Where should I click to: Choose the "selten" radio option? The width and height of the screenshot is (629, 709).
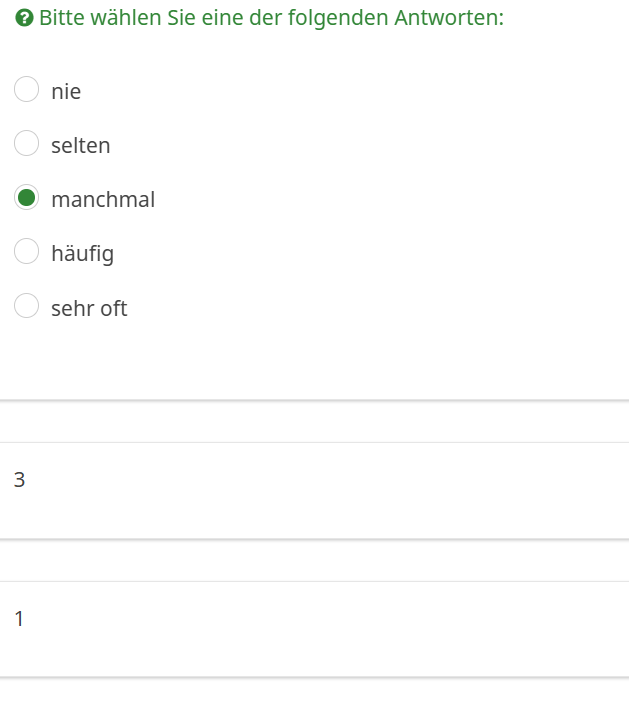tap(26, 144)
